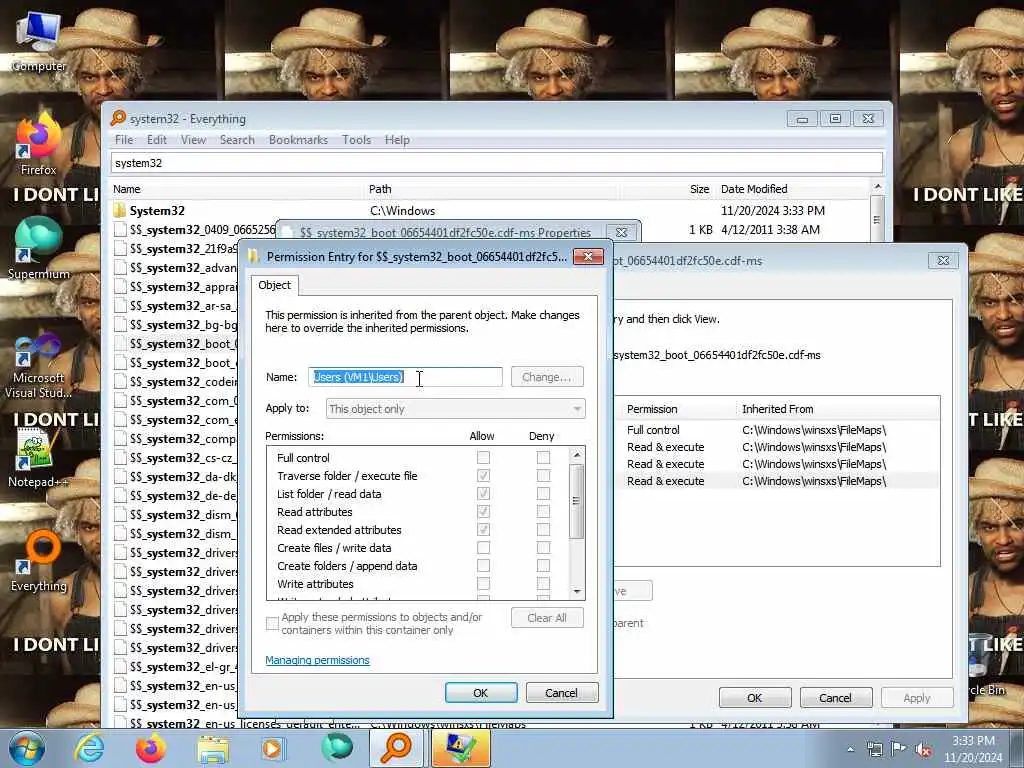The width and height of the screenshot is (1024, 768).
Task: Click the Windows Start orb
Action: coord(26,748)
